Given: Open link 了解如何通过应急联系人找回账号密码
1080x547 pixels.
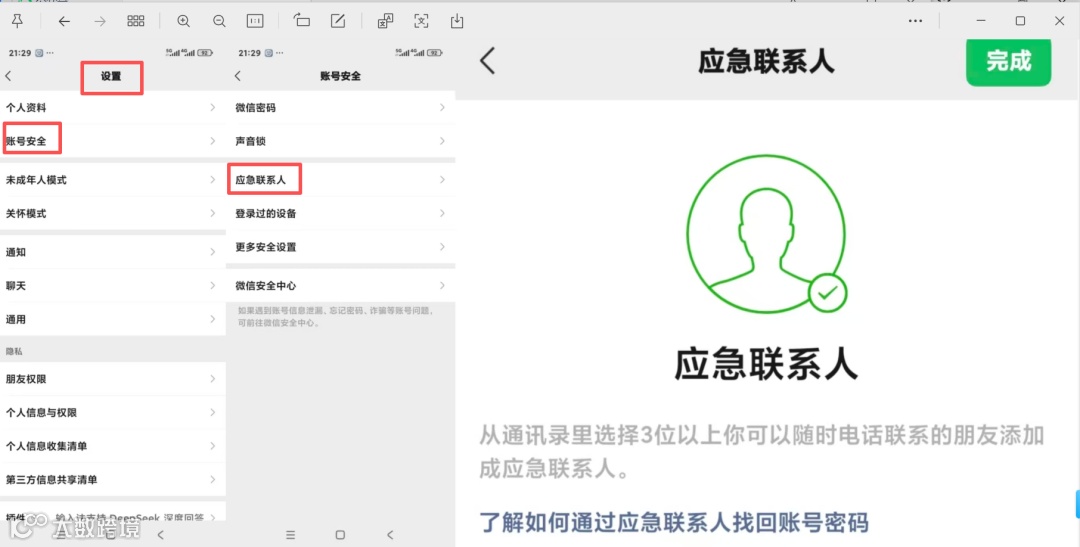Looking at the screenshot, I should (674, 522).
